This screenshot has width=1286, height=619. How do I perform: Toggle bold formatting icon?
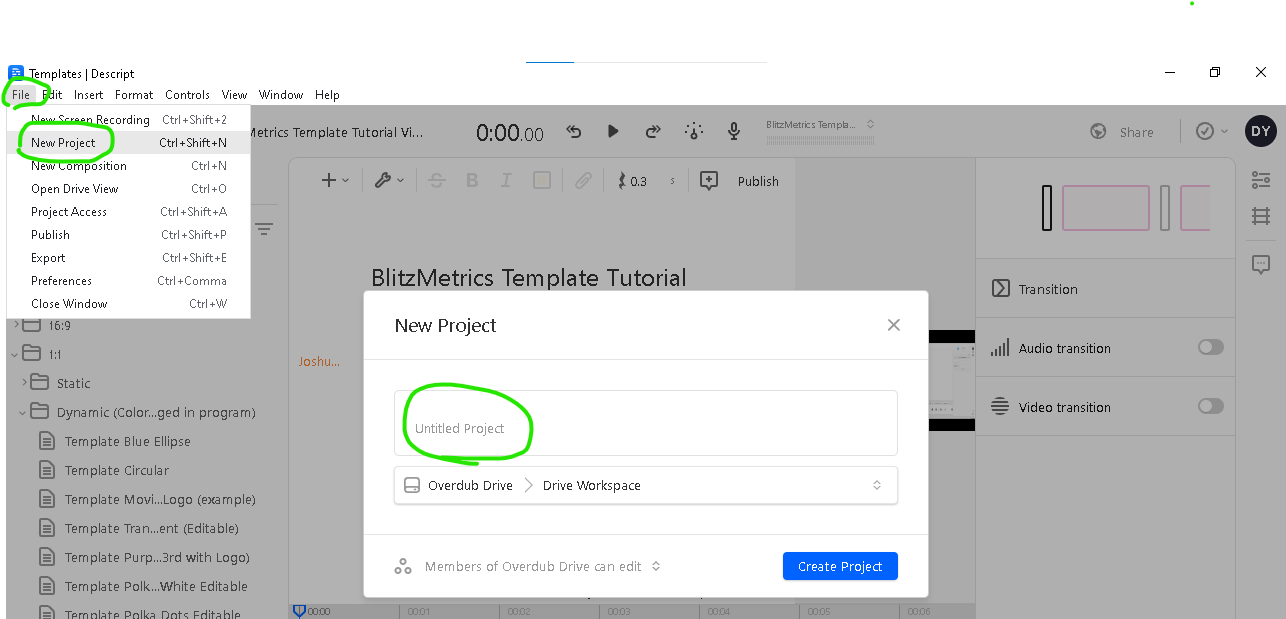click(472, 181)
